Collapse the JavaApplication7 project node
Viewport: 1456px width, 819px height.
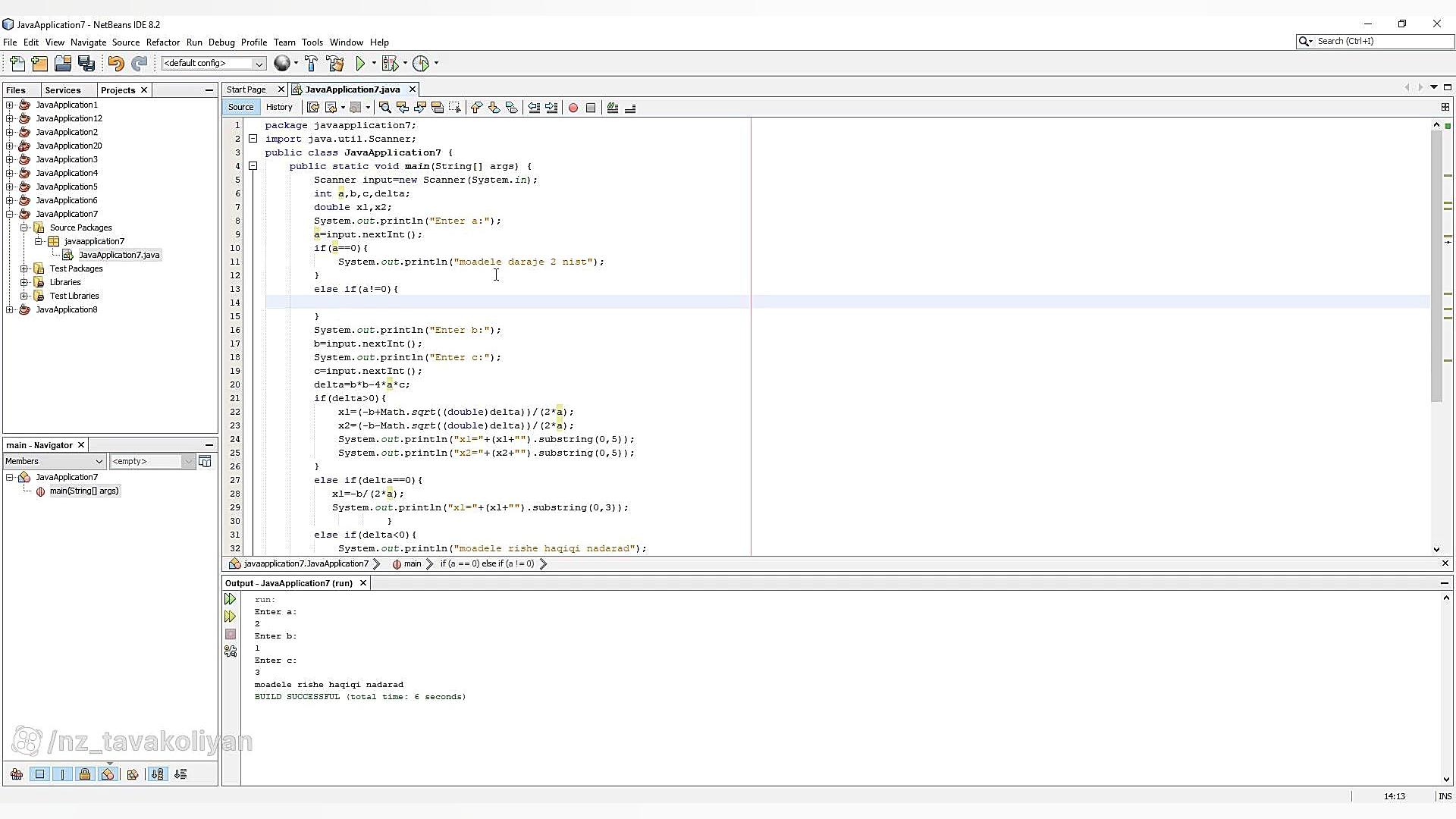[10, 214]
